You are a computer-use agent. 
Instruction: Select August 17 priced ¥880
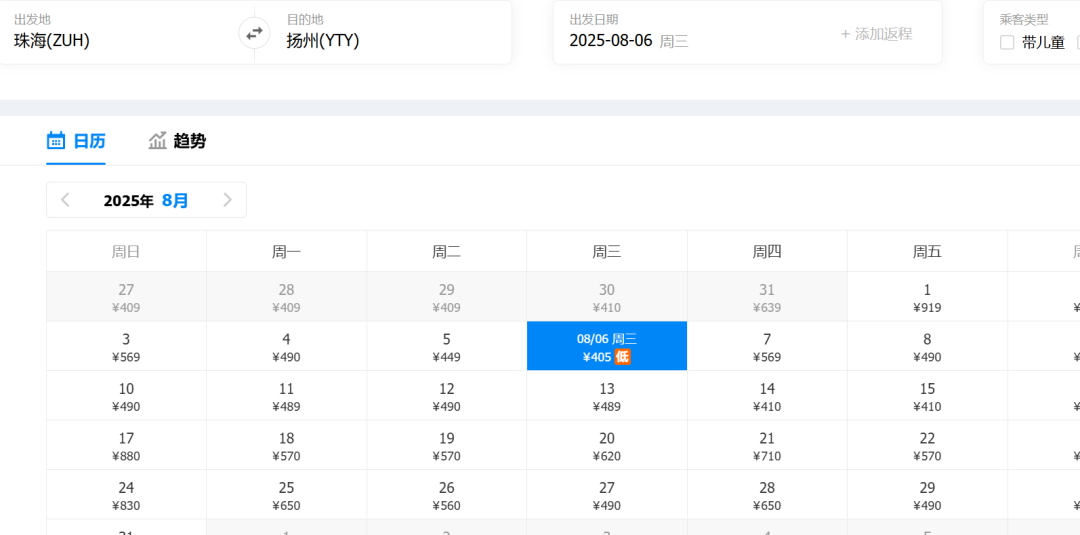[x=126, y=445]
